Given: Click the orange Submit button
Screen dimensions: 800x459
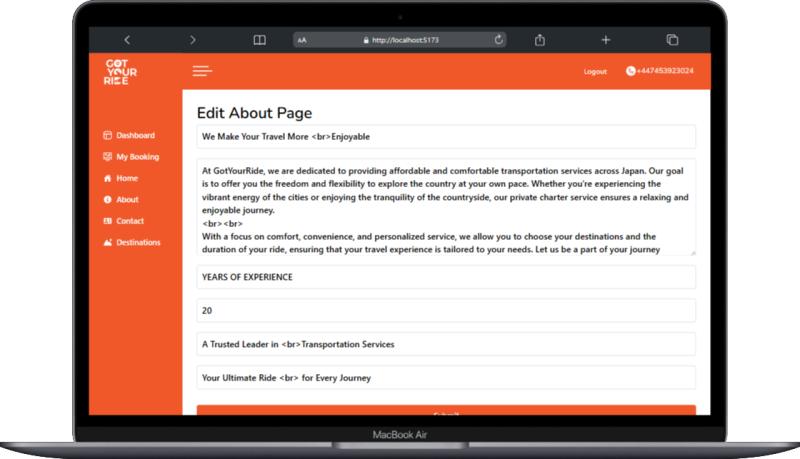Looking at the screenshot, I should pyautogui.click(x=446, y=410).
